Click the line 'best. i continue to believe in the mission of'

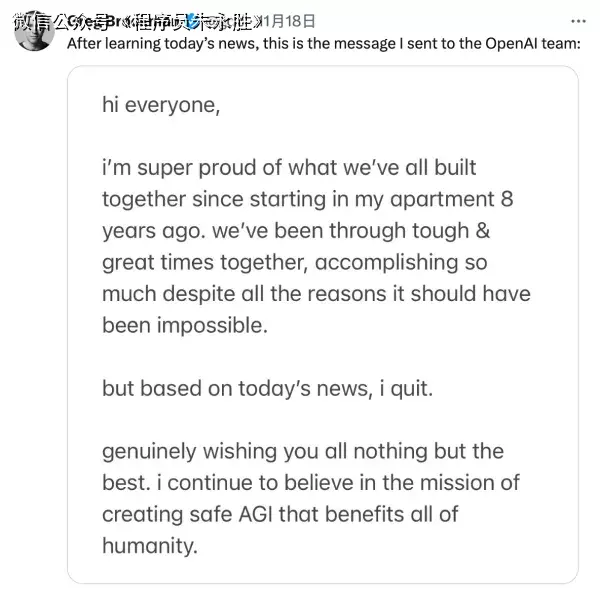310,483
